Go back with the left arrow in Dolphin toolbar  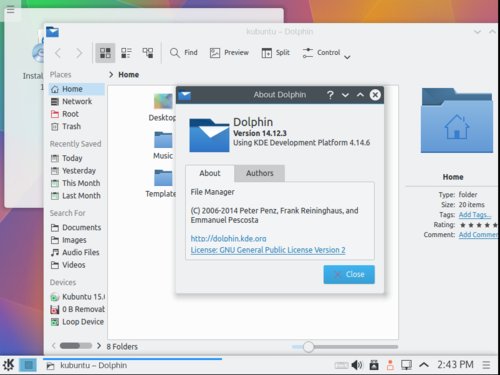58,53
